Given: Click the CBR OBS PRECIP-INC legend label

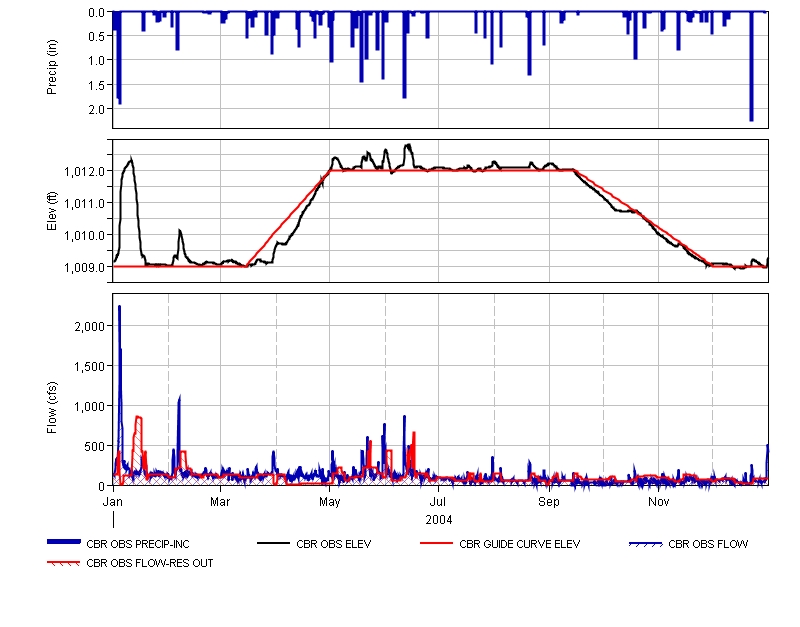Looking at the screenshot, I should [x=138, y=544].
